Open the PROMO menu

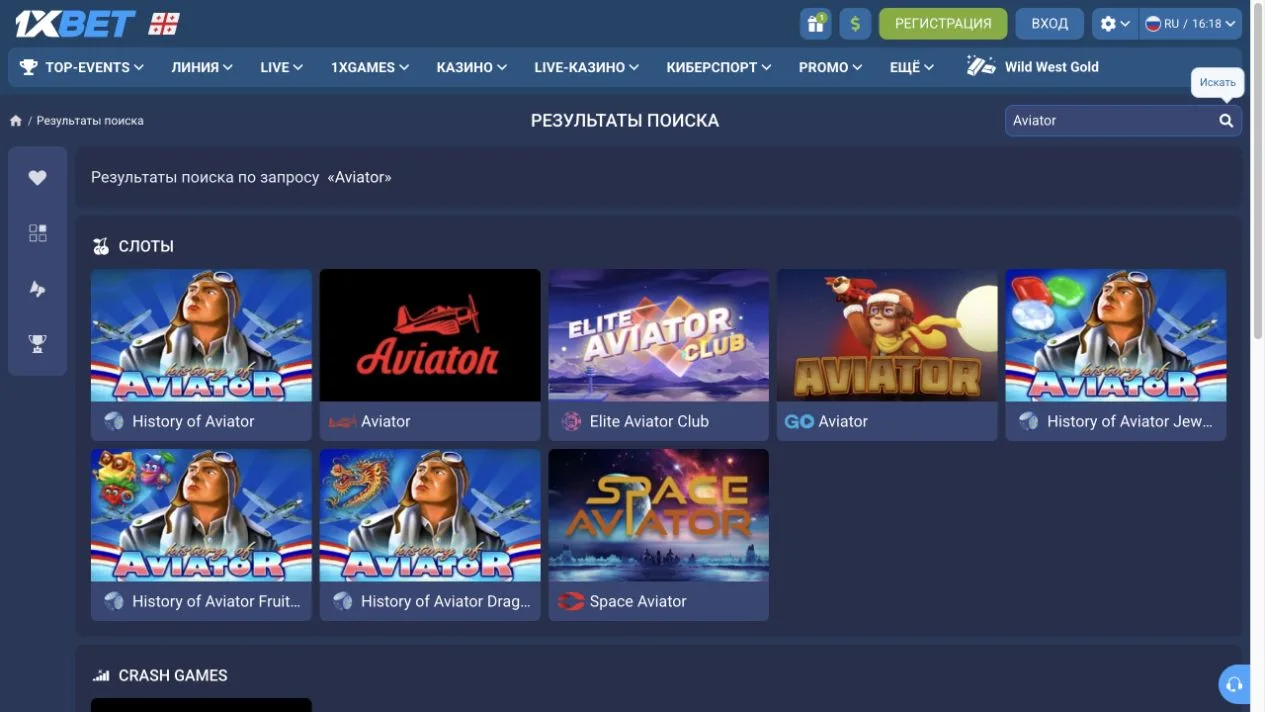tap(830, 67)
